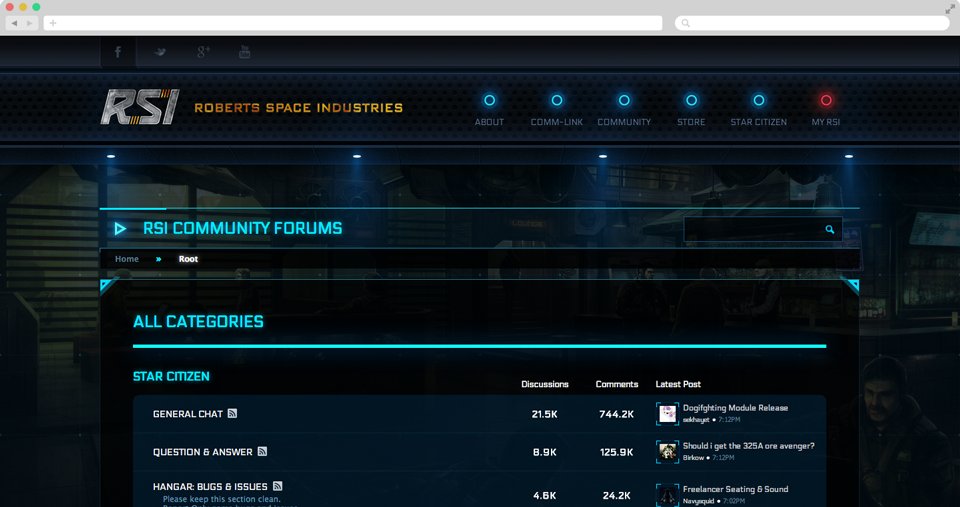Viewport: 960px width, 507px height.
Task: Open Freelancer Seating & Sound post
Action: pyautogui.click(x=735, y=489)
